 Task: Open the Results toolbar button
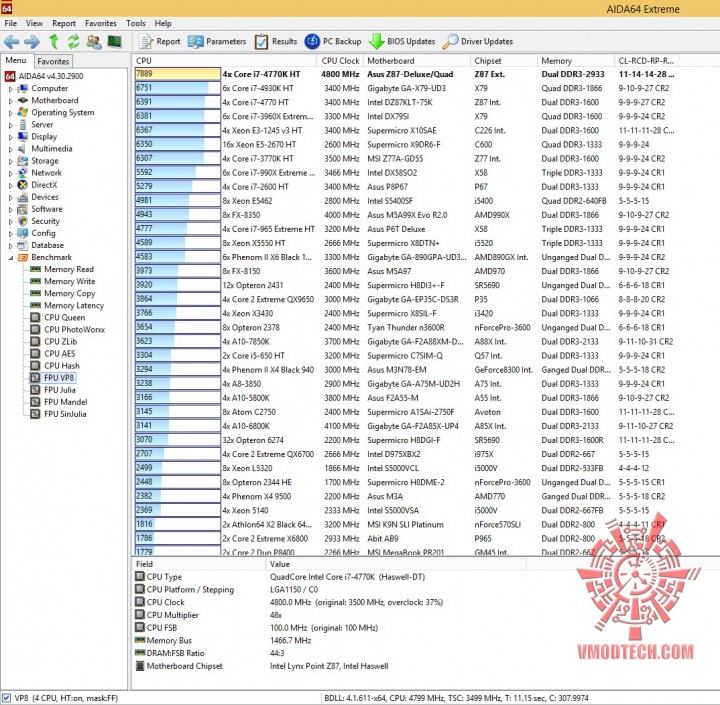click(276, 41)
